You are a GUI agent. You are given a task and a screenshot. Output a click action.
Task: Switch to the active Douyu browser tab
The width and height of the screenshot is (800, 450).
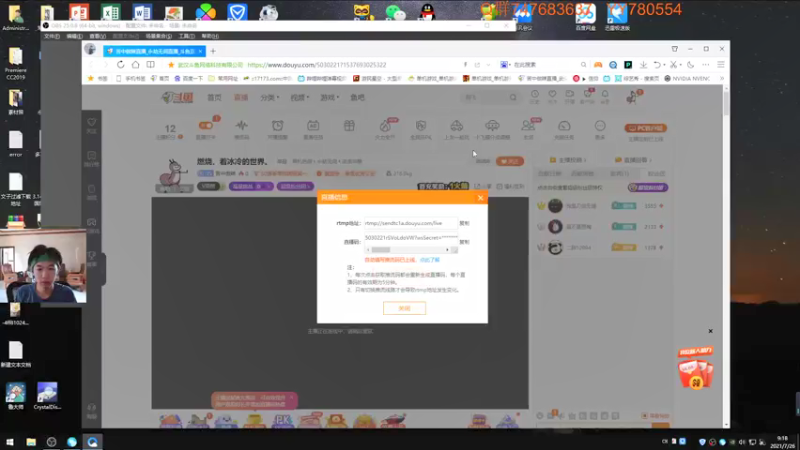coord(152,51)
